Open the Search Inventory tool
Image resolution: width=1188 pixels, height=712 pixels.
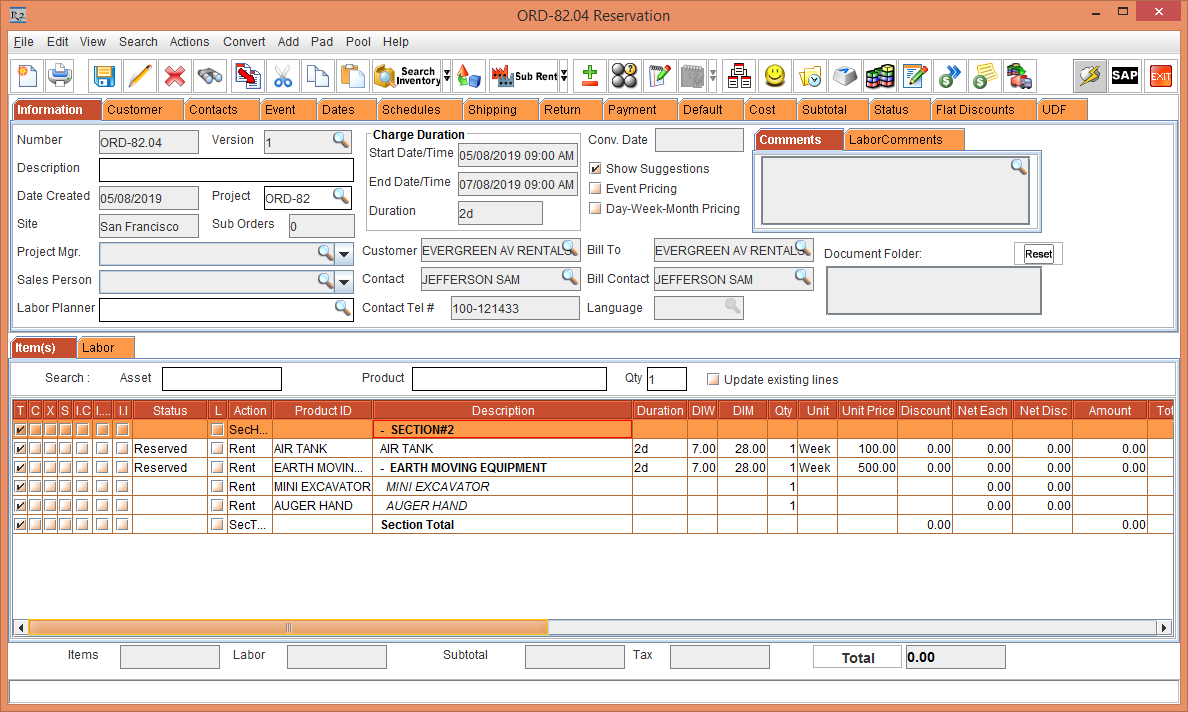(406, 76)
